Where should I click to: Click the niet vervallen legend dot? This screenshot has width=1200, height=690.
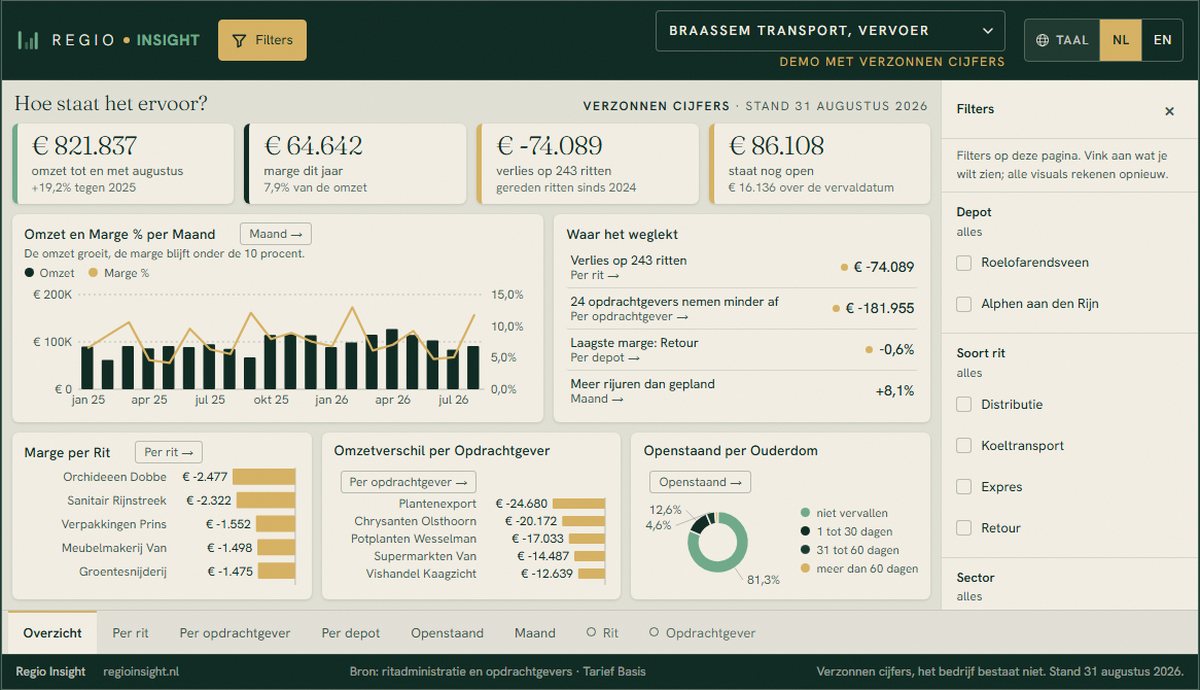pyautogui.click(x=806, y=513)
